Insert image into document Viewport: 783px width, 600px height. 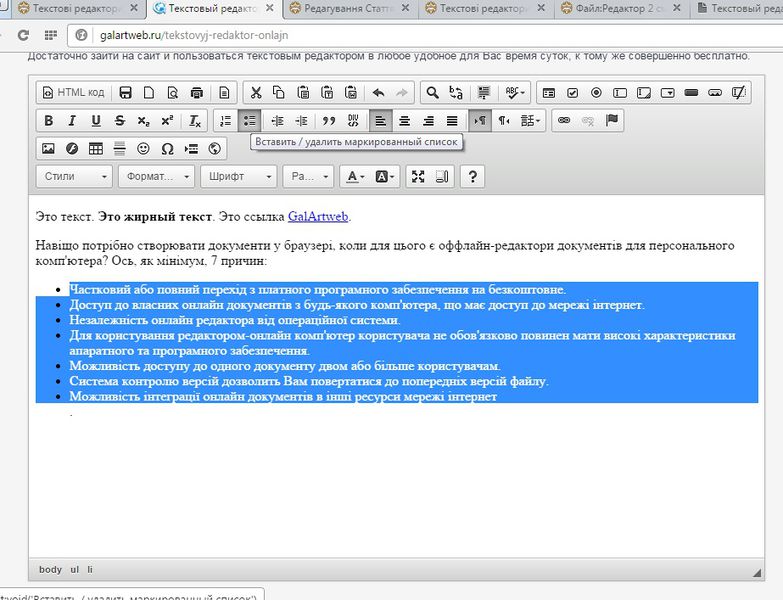[48, 149]
